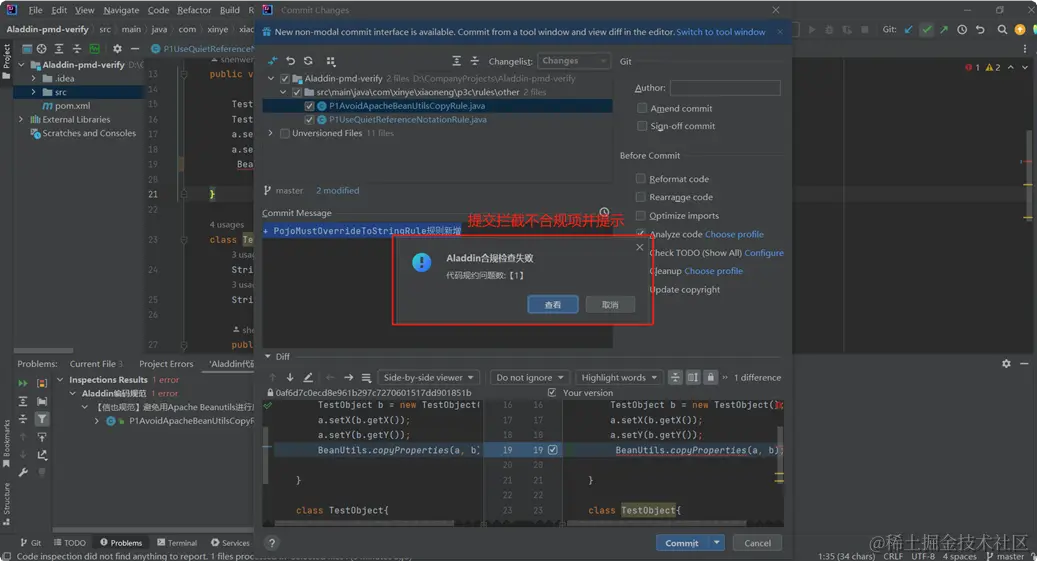Click Git push green arrow icon

944,30
